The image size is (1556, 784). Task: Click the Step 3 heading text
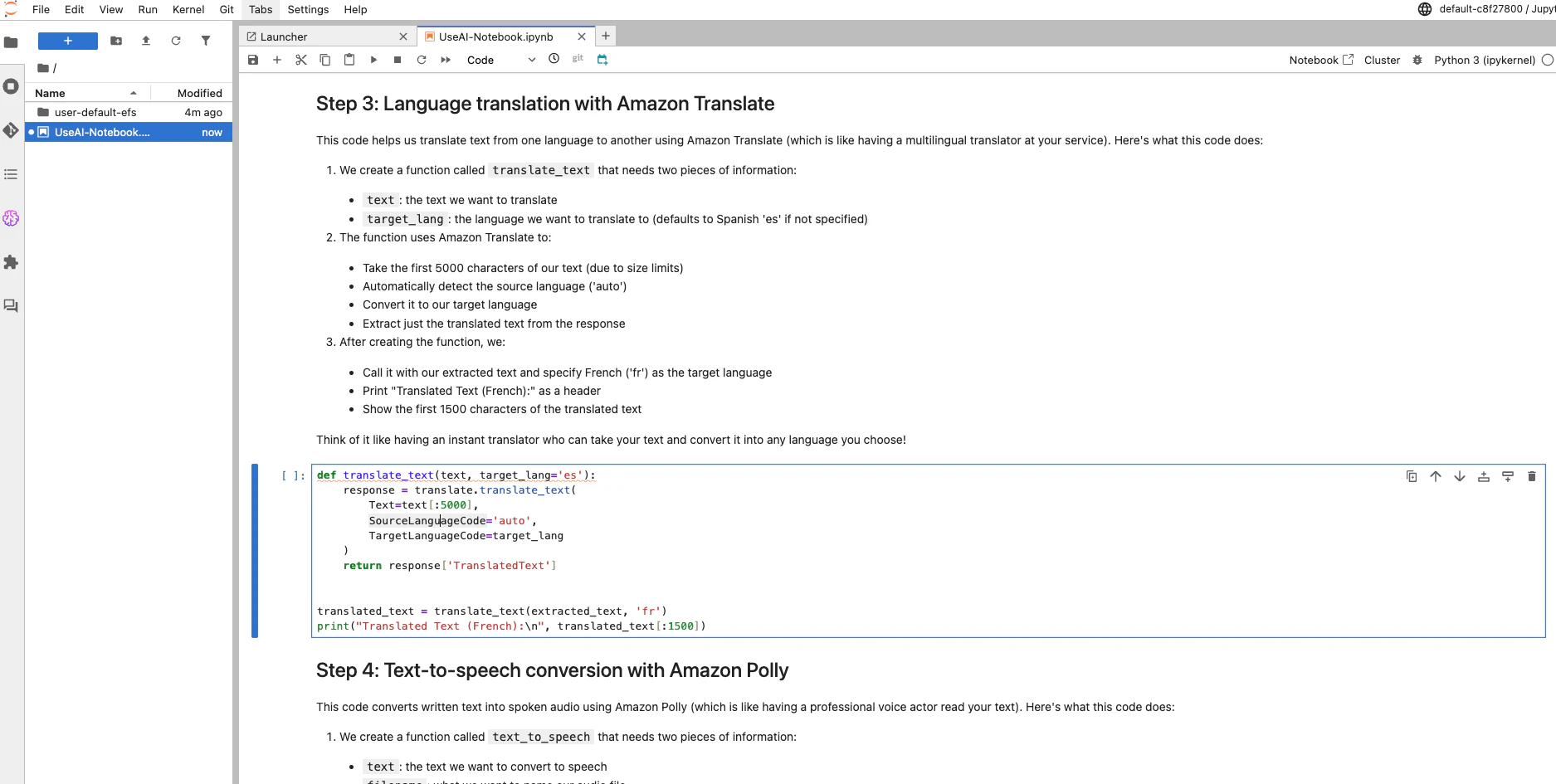pyautogui.click(x=545, y=104)
